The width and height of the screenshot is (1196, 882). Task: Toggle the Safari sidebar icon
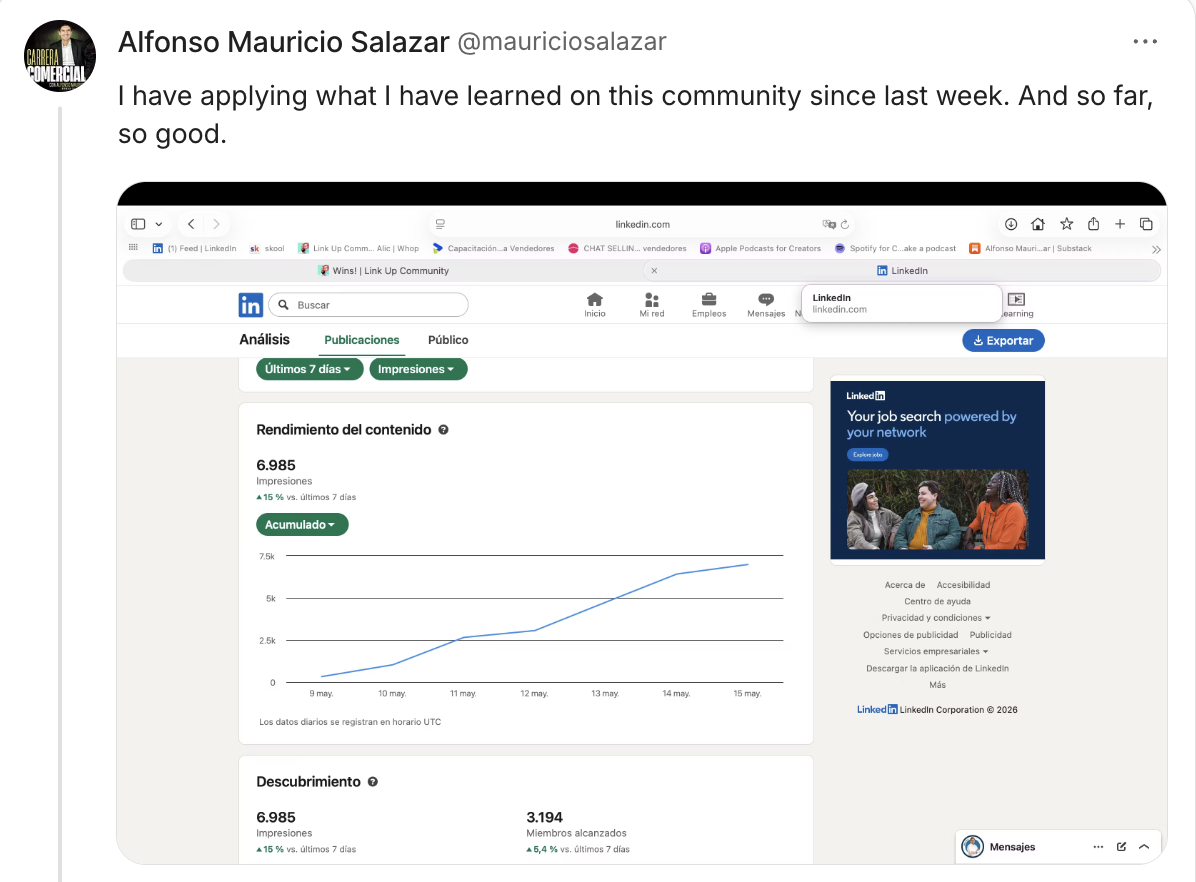tap(138, 224)
